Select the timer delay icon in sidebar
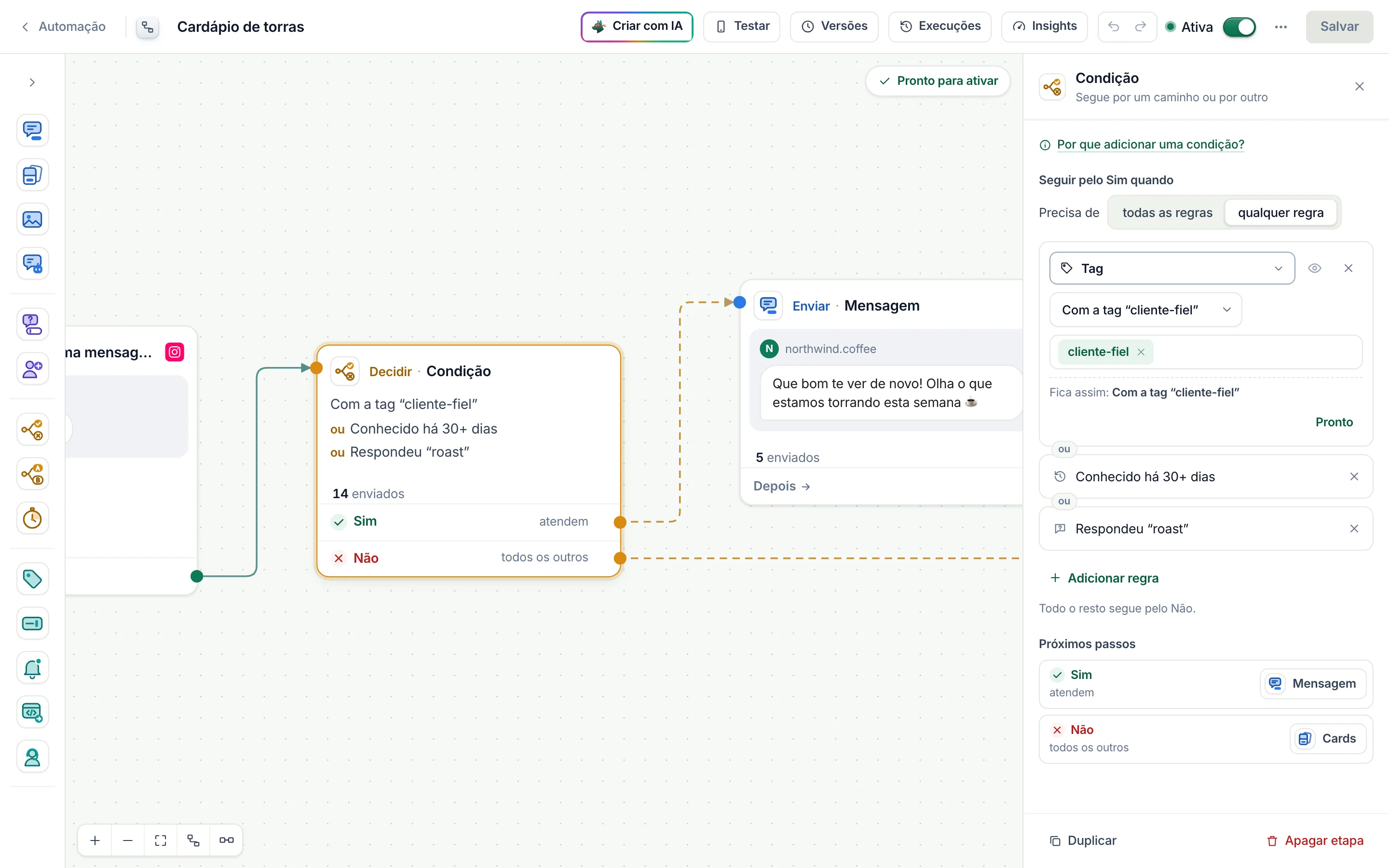The image size is (1389, 868). pyautogui.click(x=32, y=518)
